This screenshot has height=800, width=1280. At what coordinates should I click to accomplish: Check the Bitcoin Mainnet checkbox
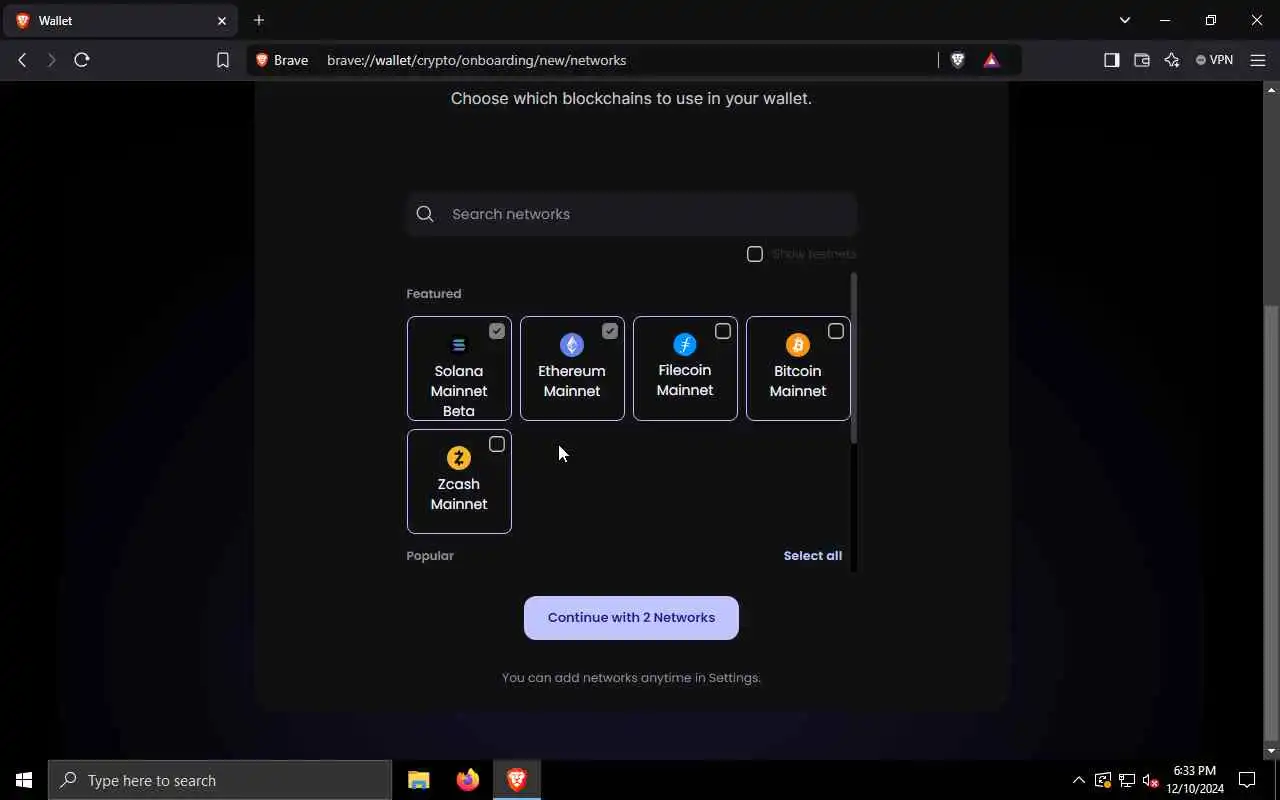pos(836,331)
